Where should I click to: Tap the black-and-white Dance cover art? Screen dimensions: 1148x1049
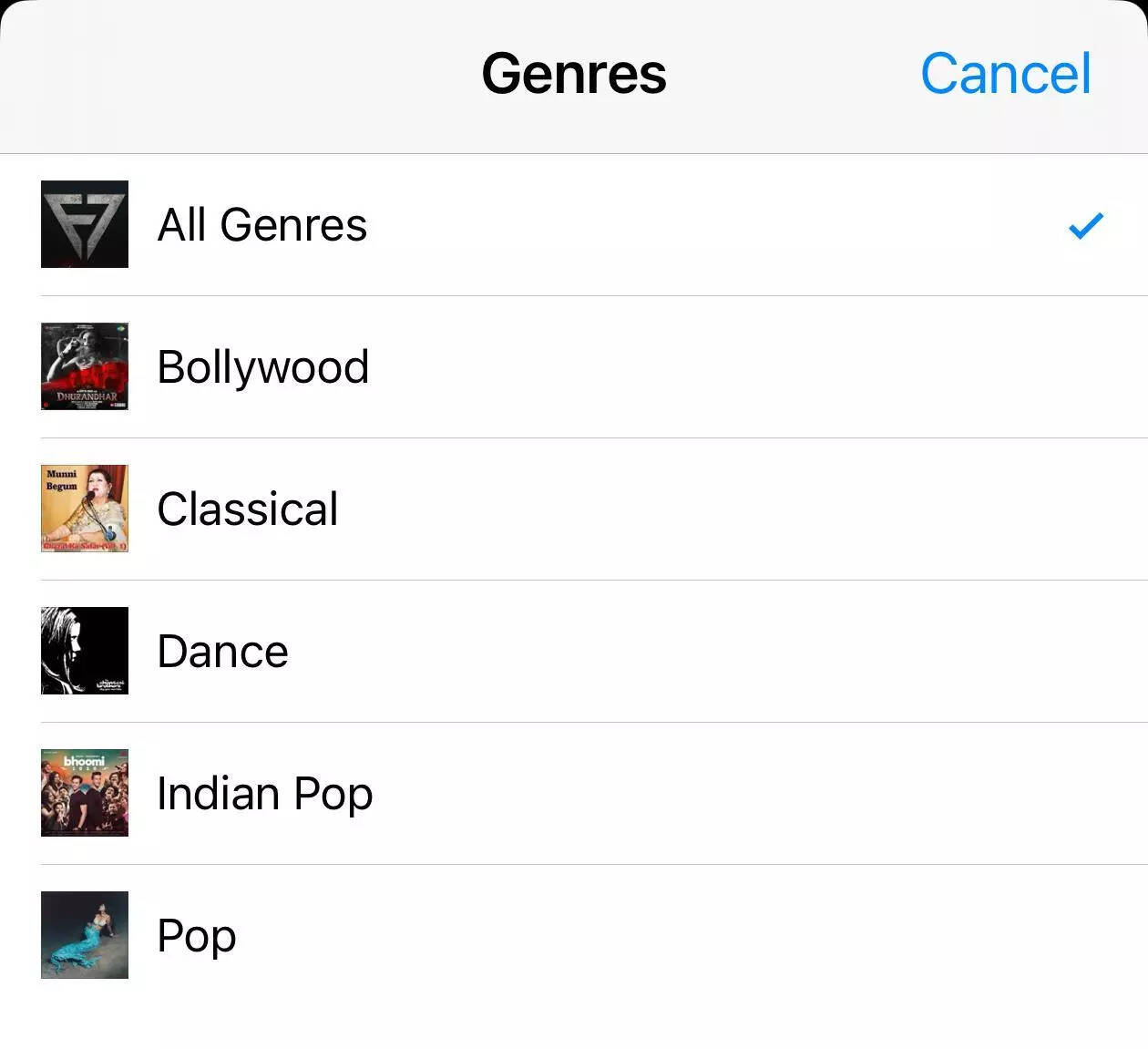click(x=85, y=651)
